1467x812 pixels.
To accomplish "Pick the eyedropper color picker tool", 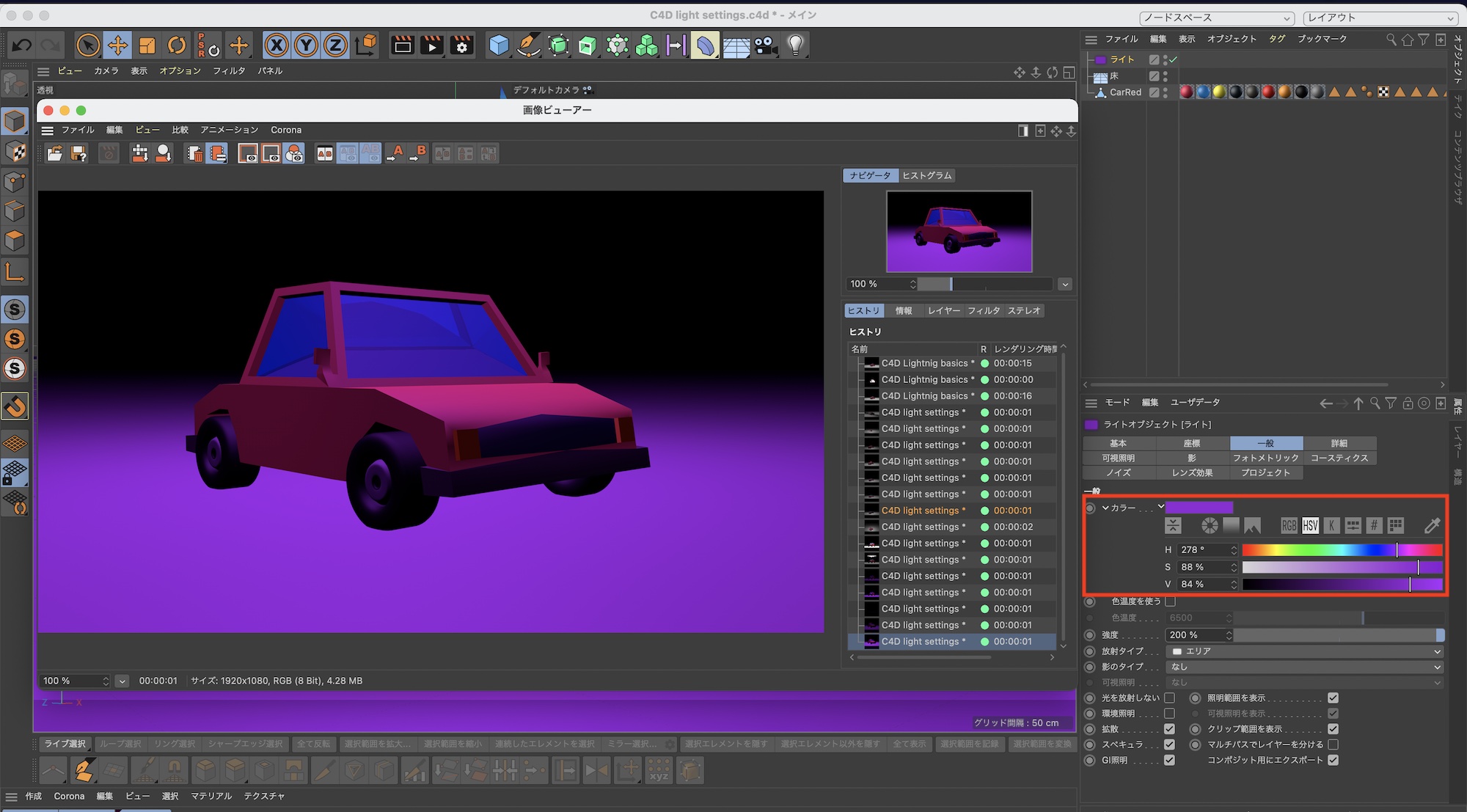I will pos(1431,525).
